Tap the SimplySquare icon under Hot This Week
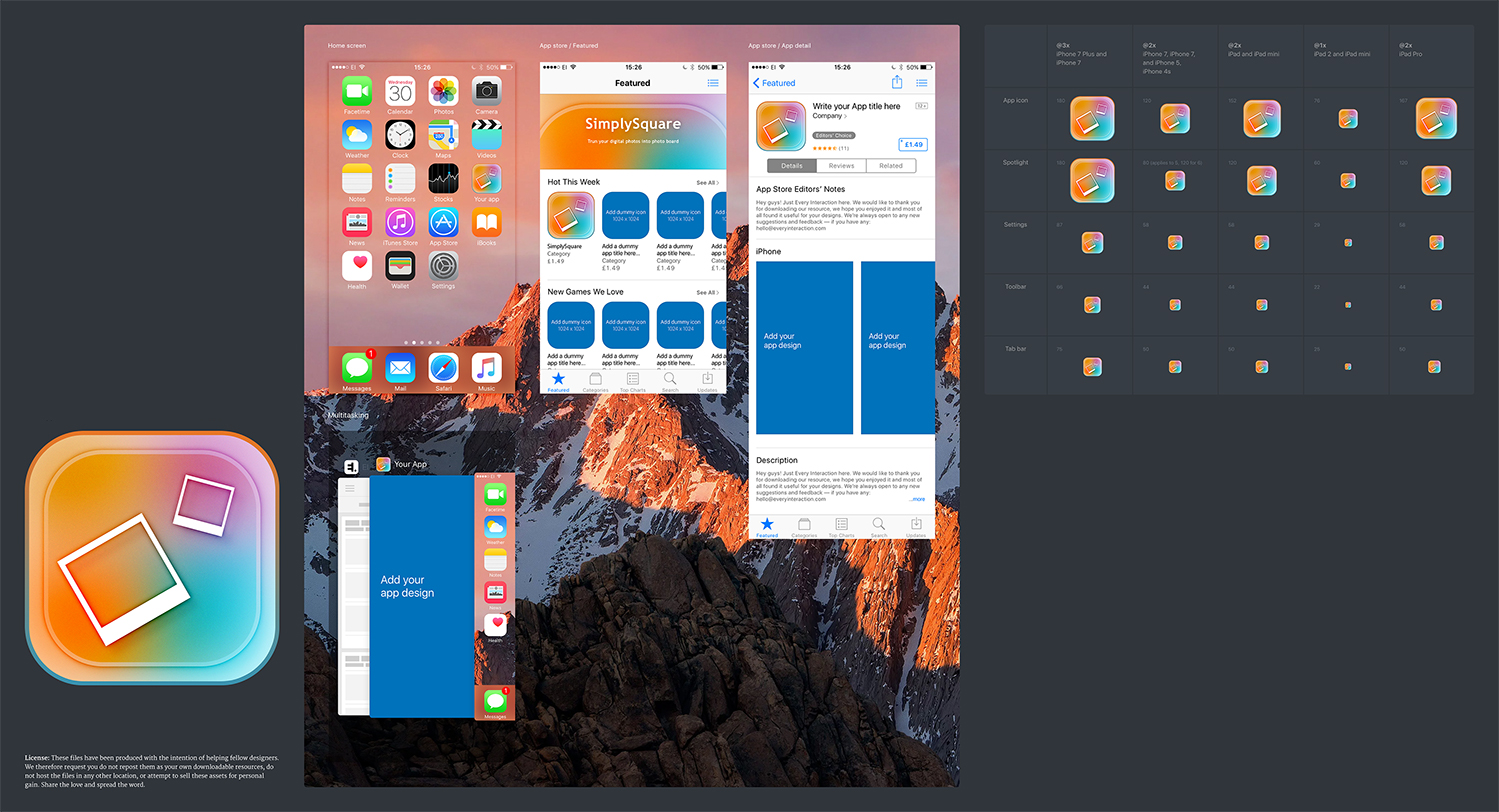Screen dimensions: 1499x812 571,215
